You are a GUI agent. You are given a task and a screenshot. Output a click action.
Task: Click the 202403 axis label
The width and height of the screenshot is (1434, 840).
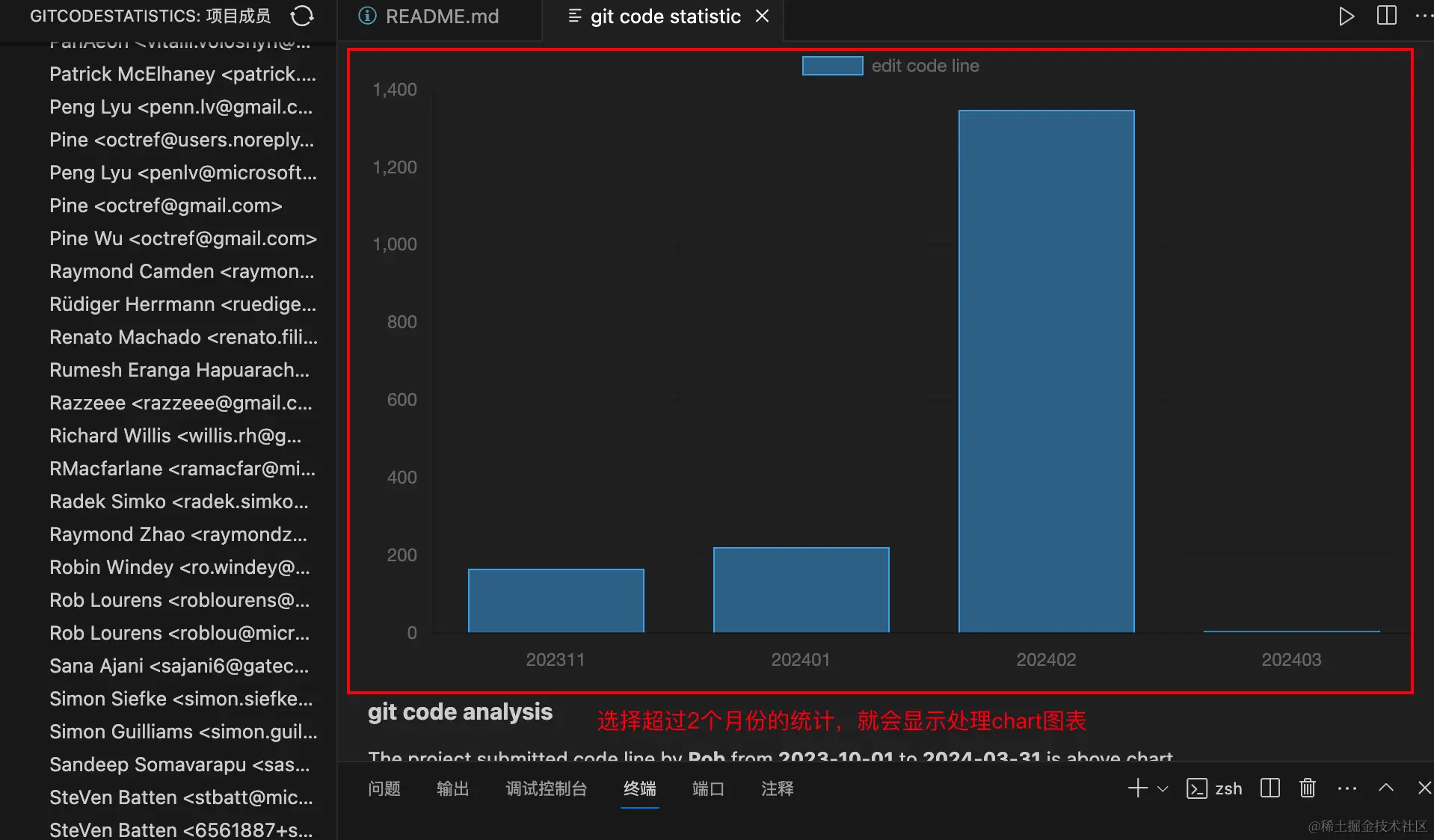[1291, 660]
